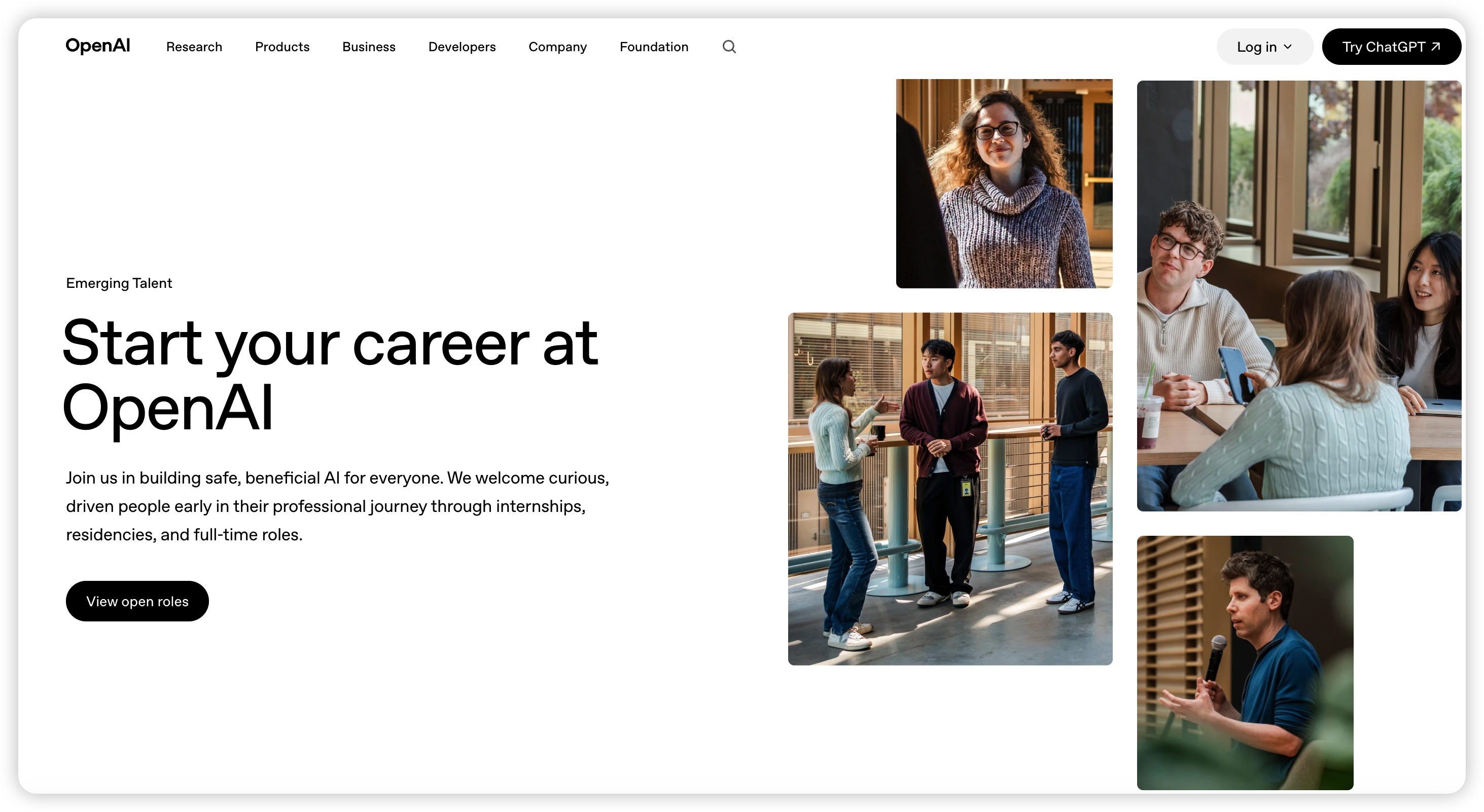Click the OpenAI logo in the header
Screen dimensions: 1484x812
(98, 46)
